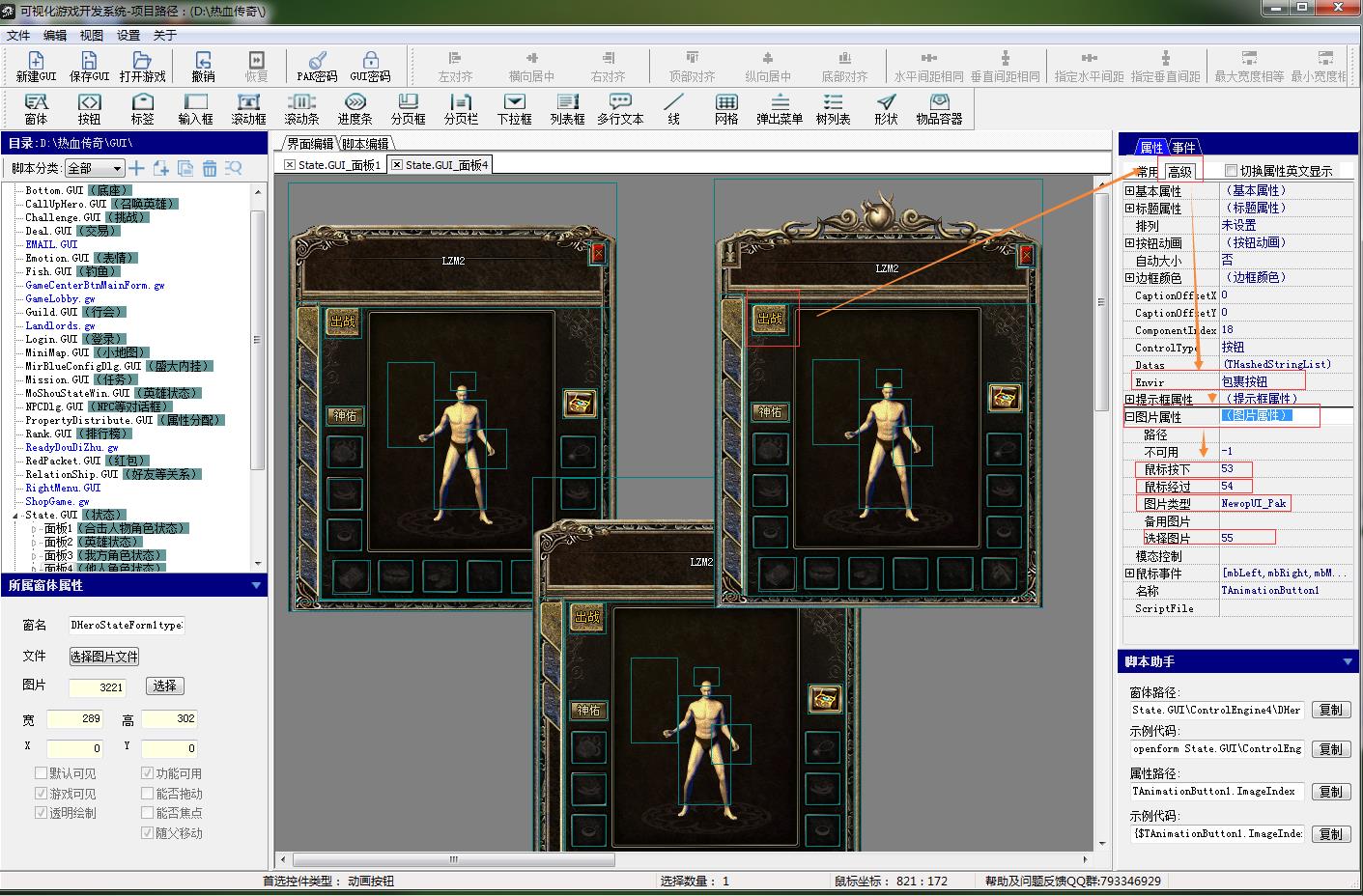Click the 撤销 undo icon

coord(203,67)
